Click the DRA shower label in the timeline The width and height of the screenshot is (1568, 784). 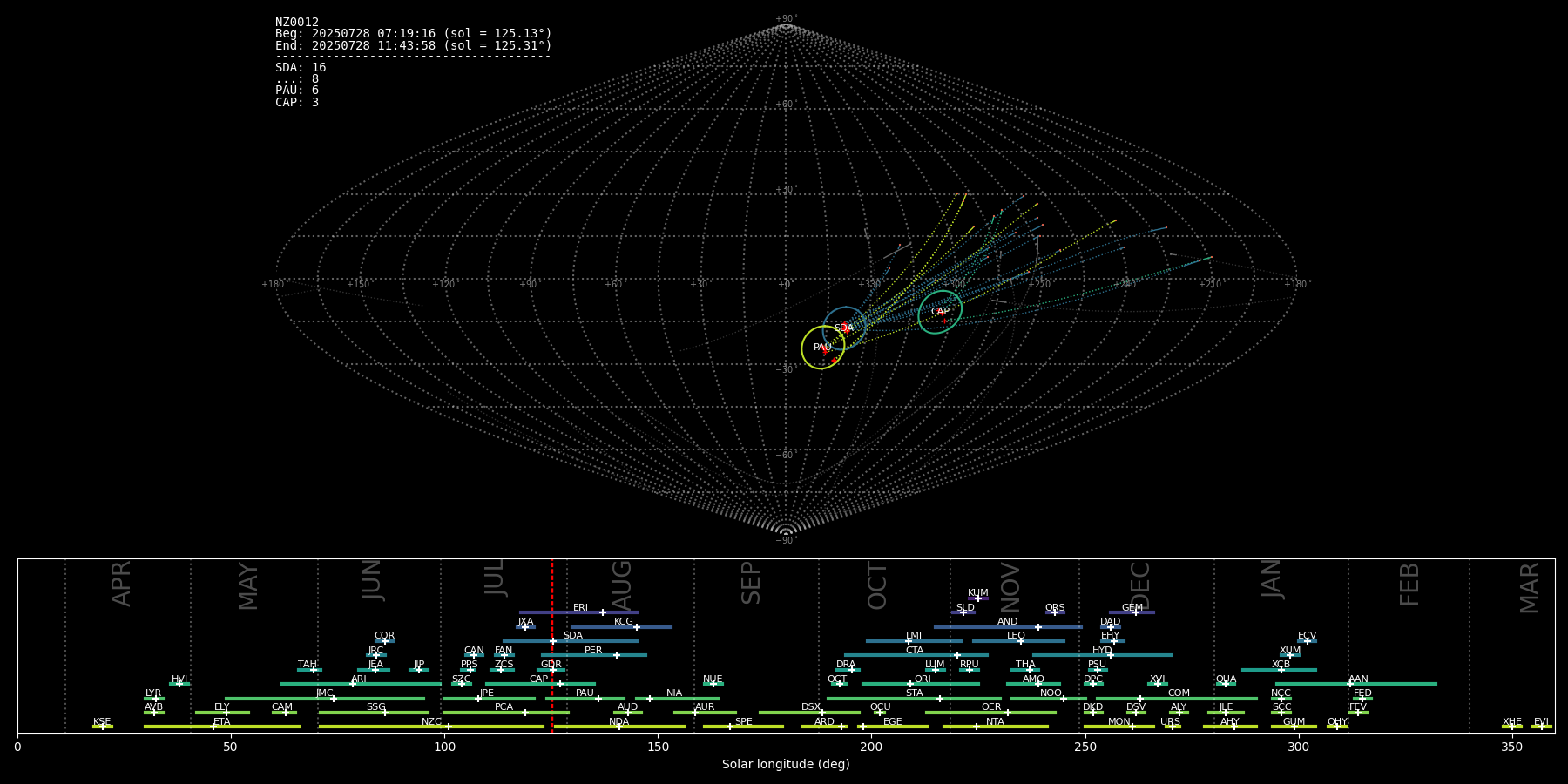(846, 665)
